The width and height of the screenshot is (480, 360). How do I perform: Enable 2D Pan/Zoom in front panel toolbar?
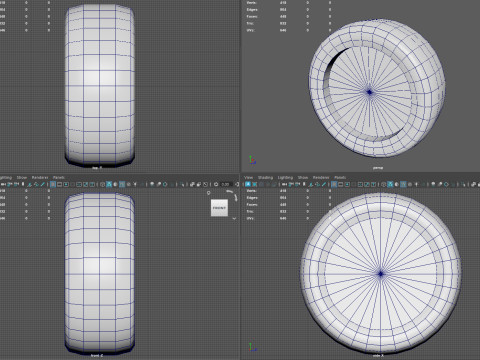36,184
